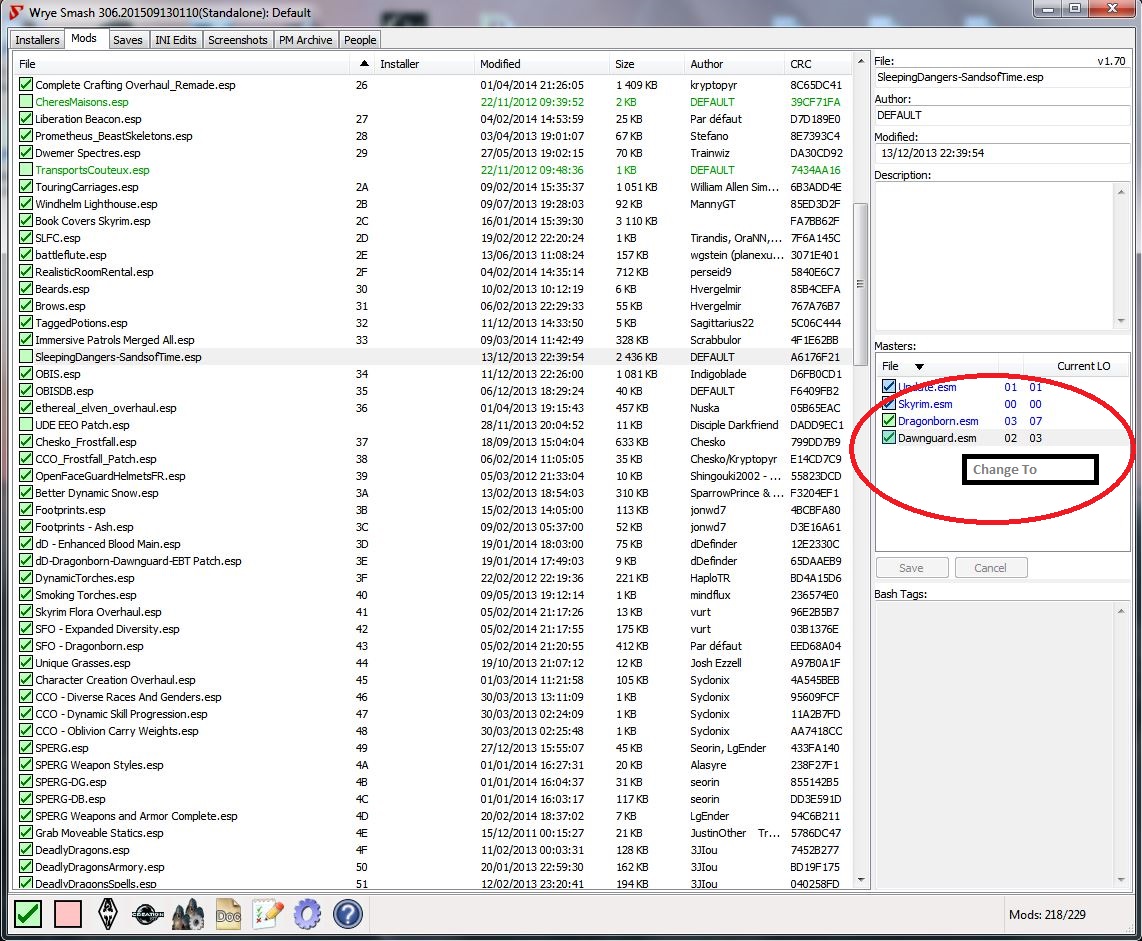Click the Modified date field
The image size is (1142, 941).
point(1001,153)
